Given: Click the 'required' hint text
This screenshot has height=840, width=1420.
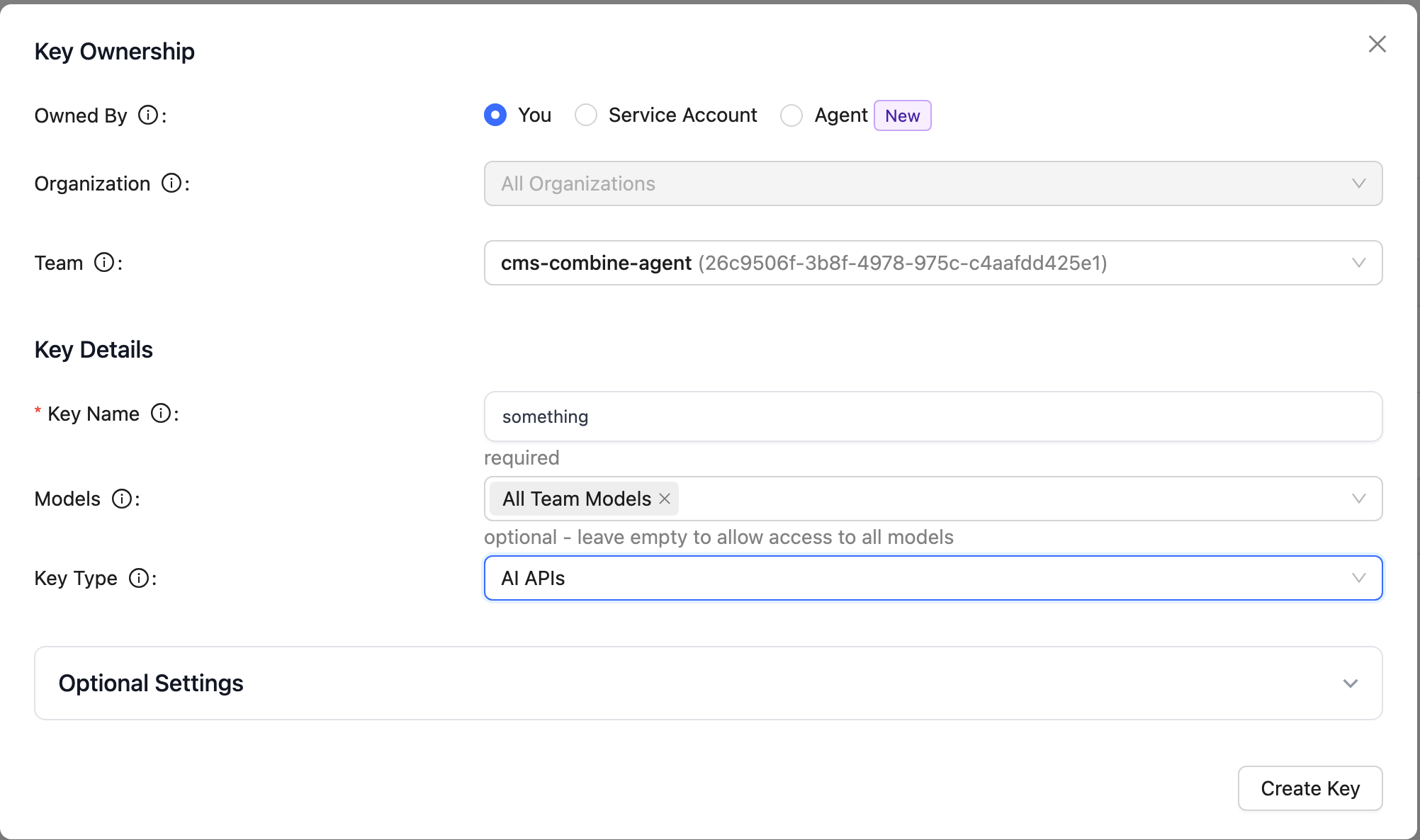Looking at the screenshot, I should (x=522, y=458).
